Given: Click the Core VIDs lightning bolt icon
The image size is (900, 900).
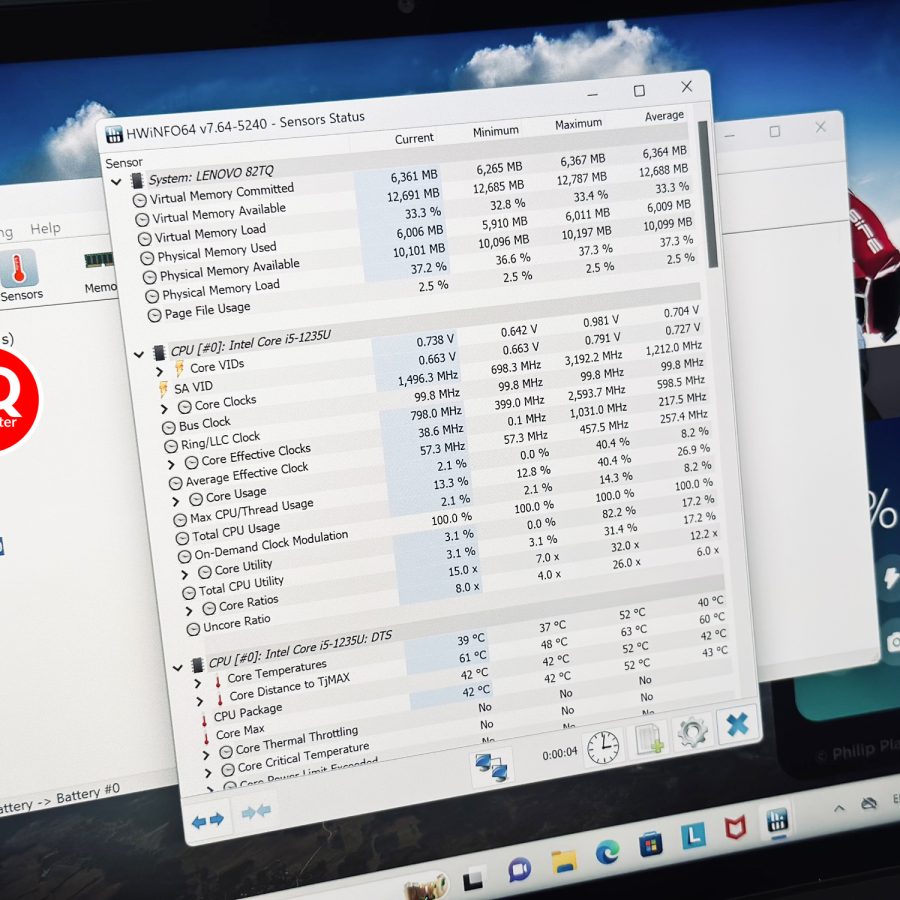Looking at the screenshot, I should (x=179, y=368).
